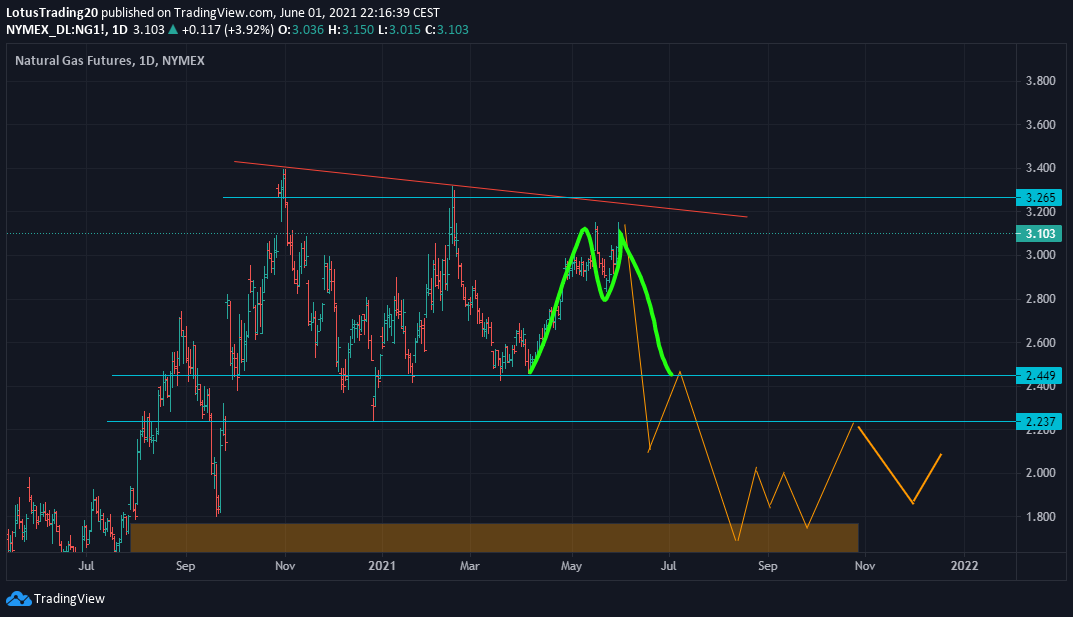Click the 2.449 horizontal line price tag
Image resolution: width=1073 pixels, height=617 pixels.
1039,376
